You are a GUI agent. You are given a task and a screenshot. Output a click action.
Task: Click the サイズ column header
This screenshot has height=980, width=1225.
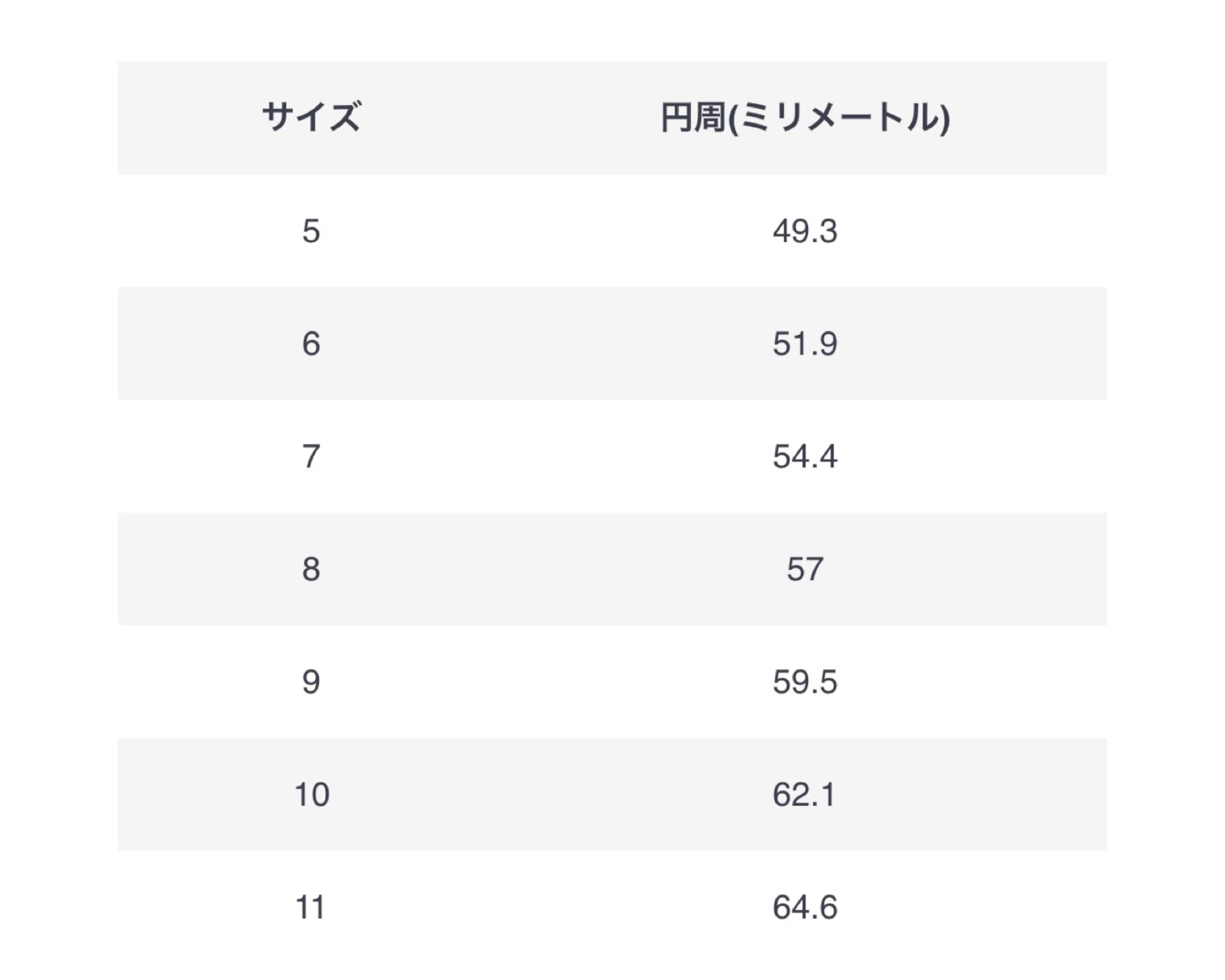pyautogui.click(x=311, y=117)
